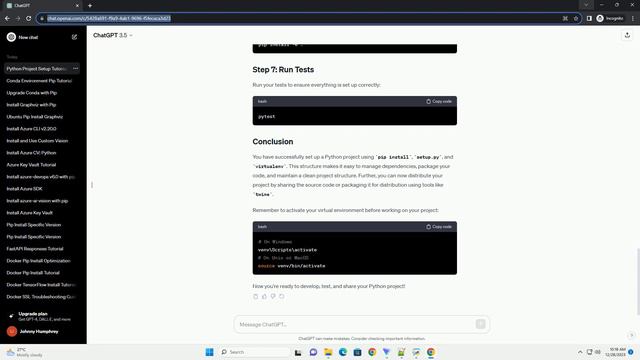This screenshot has height=360, width=640.
Task: Copy code from the pytest code block
Action: click(439, 101)
